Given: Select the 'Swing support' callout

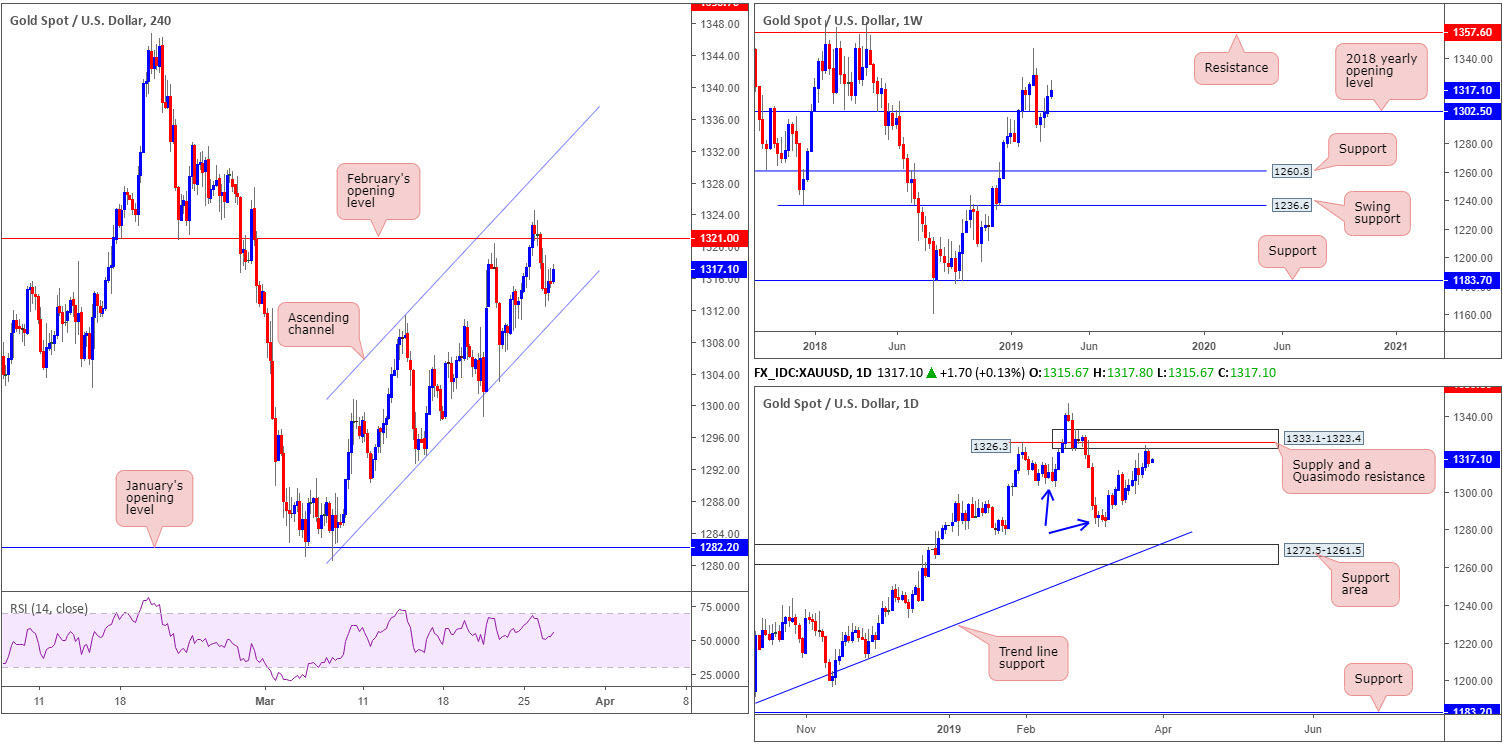Looking at the screenshot, I should pyautogui.click(x=1375, y=213).
